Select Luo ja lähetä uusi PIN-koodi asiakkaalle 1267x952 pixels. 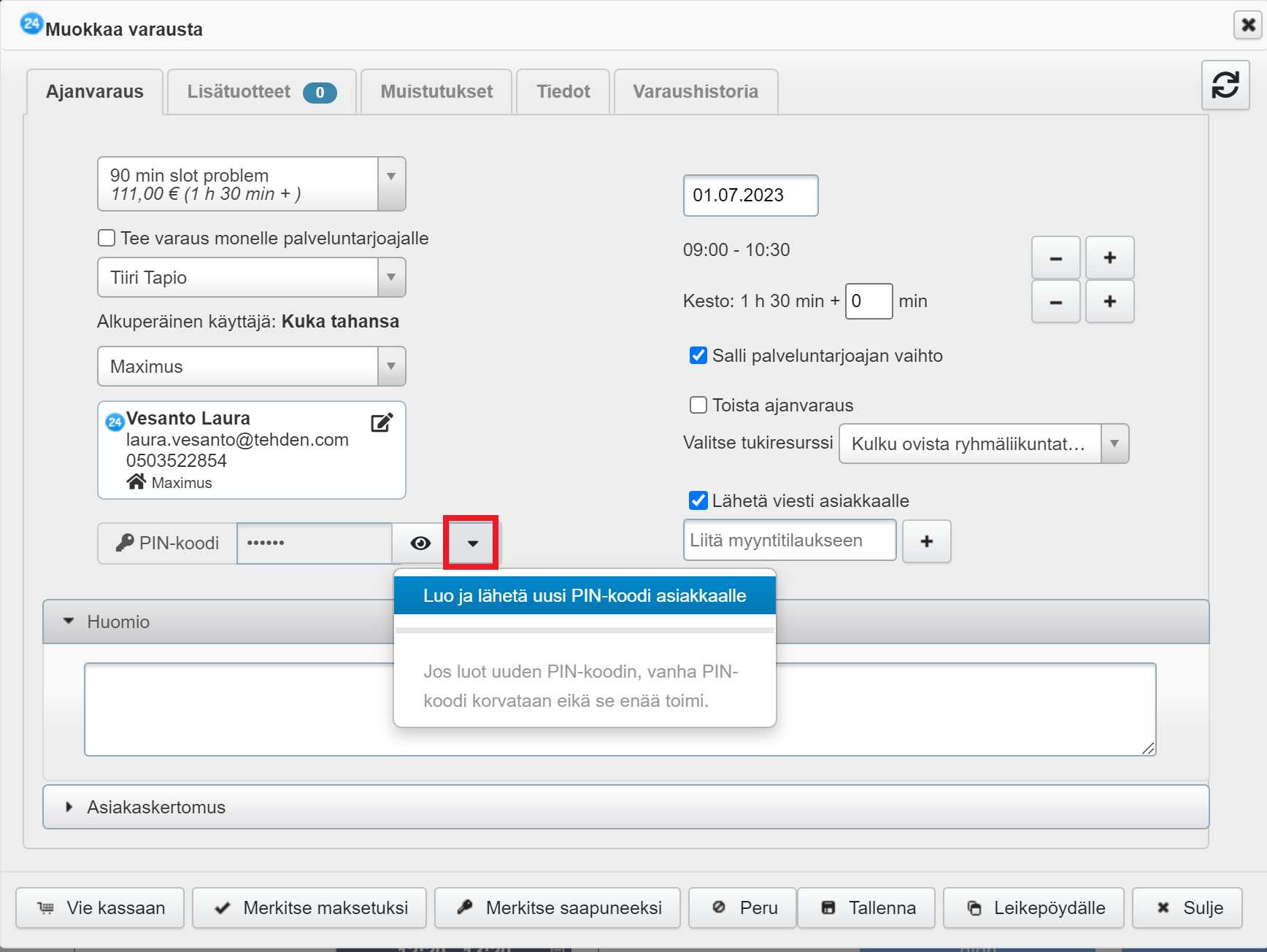(x=584, y=596)
